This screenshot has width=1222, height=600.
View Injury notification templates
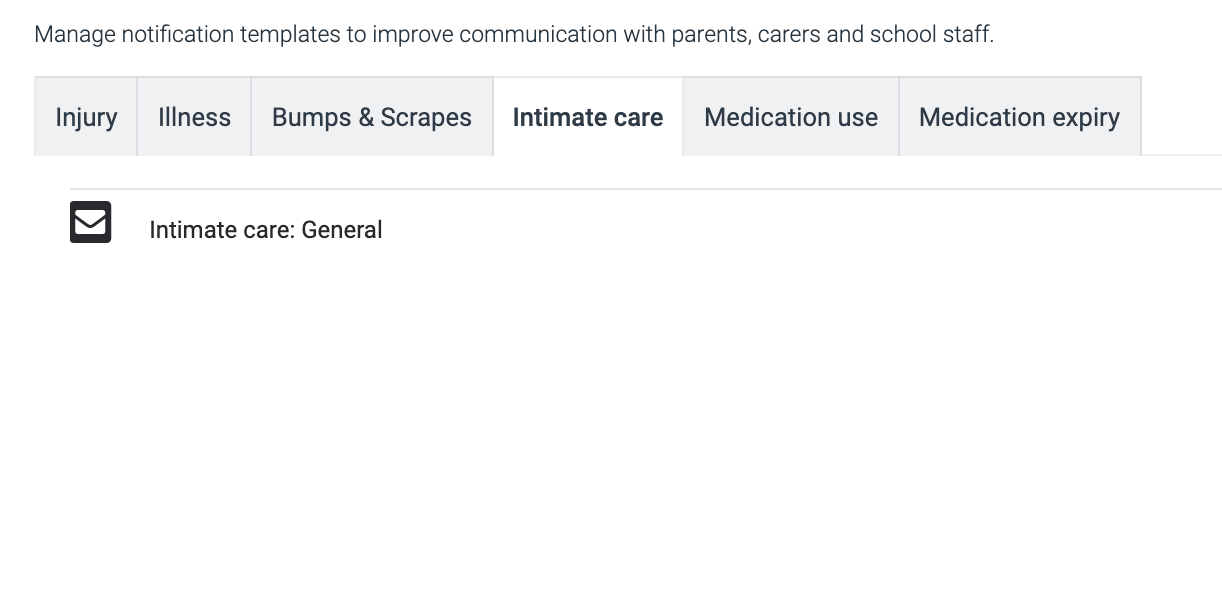pyautogui.click(x=86, y=117)
